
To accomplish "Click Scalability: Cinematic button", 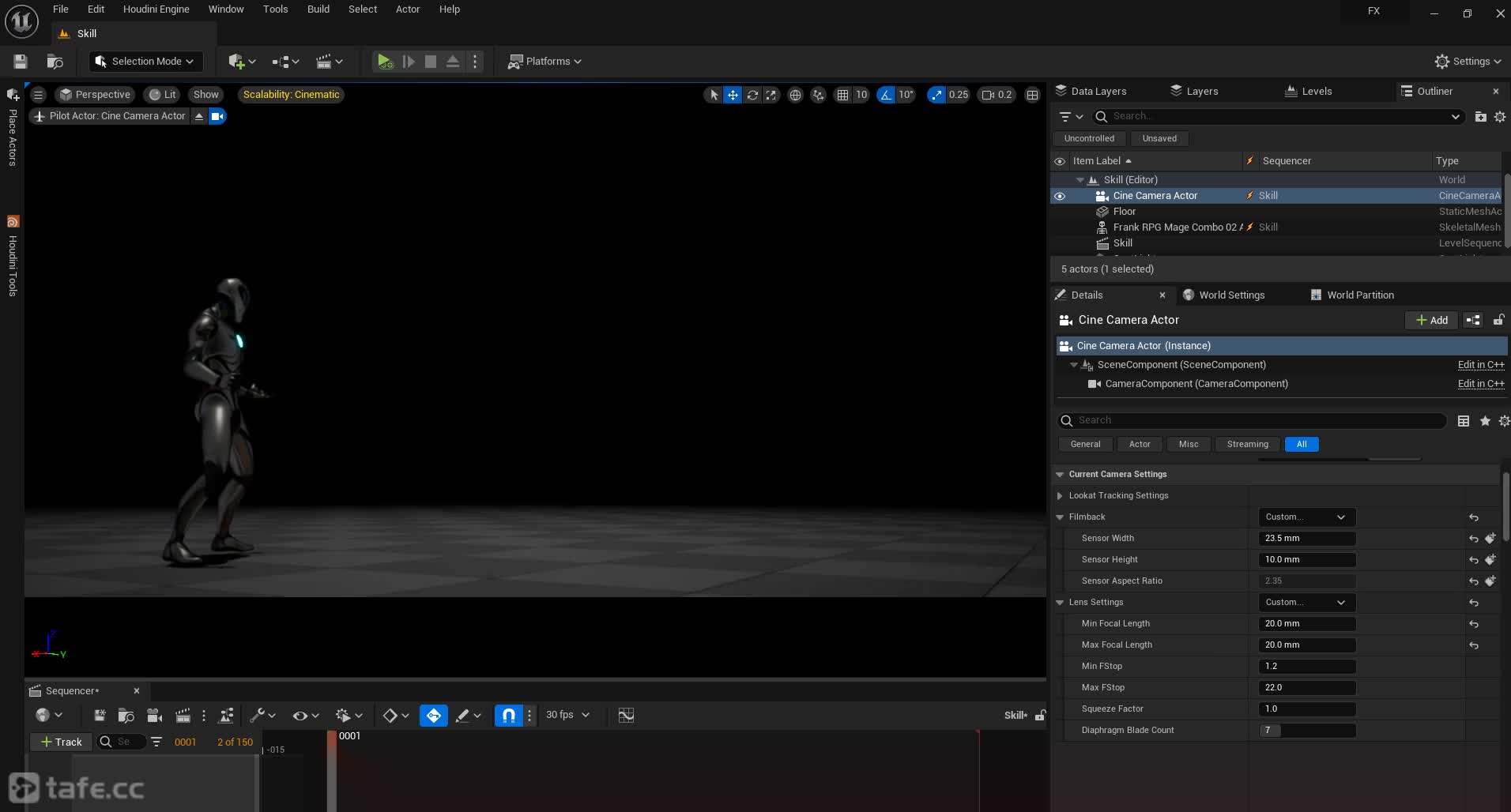I will click(291, 95).
